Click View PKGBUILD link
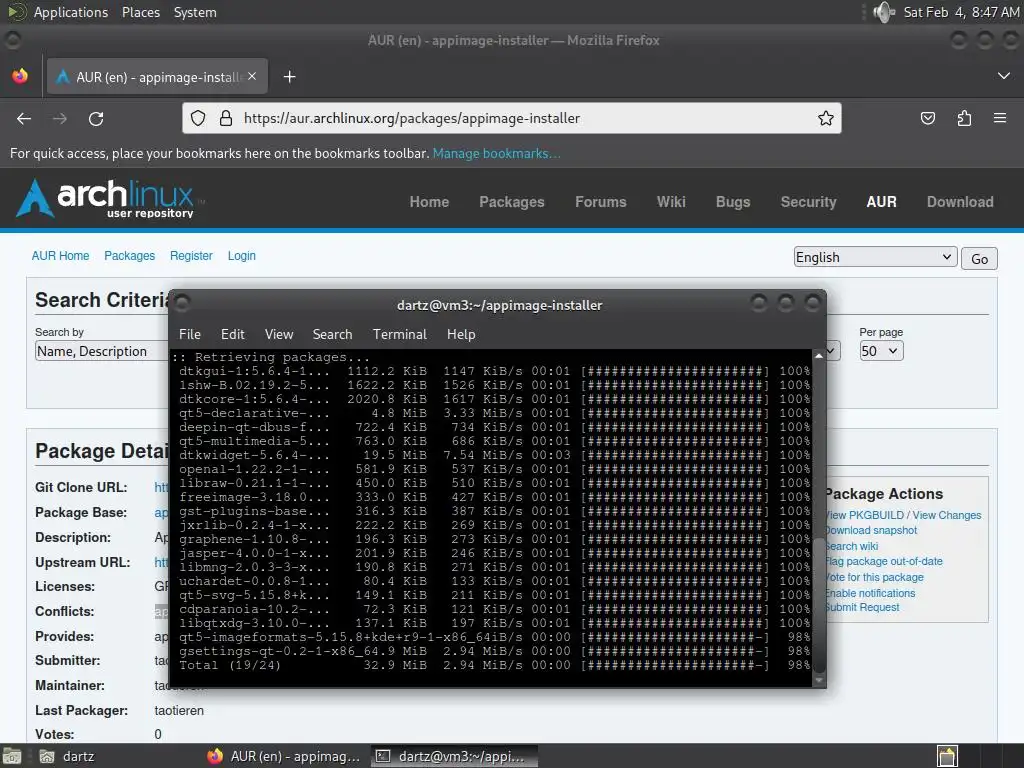Viewport: 1024px width, 768px height. (x=865, y=515)
